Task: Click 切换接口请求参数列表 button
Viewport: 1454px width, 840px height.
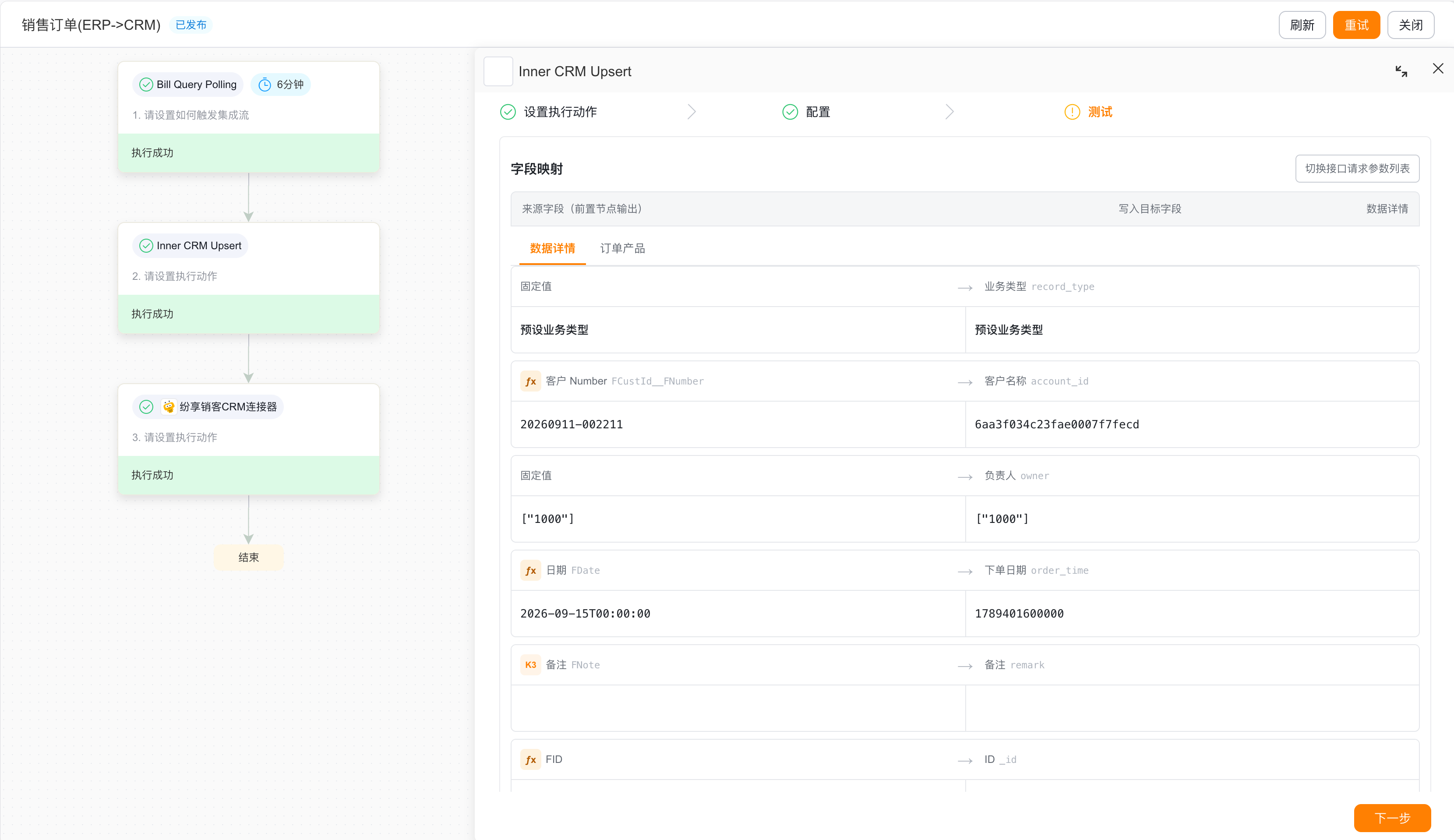Action: coord(1357,169)
